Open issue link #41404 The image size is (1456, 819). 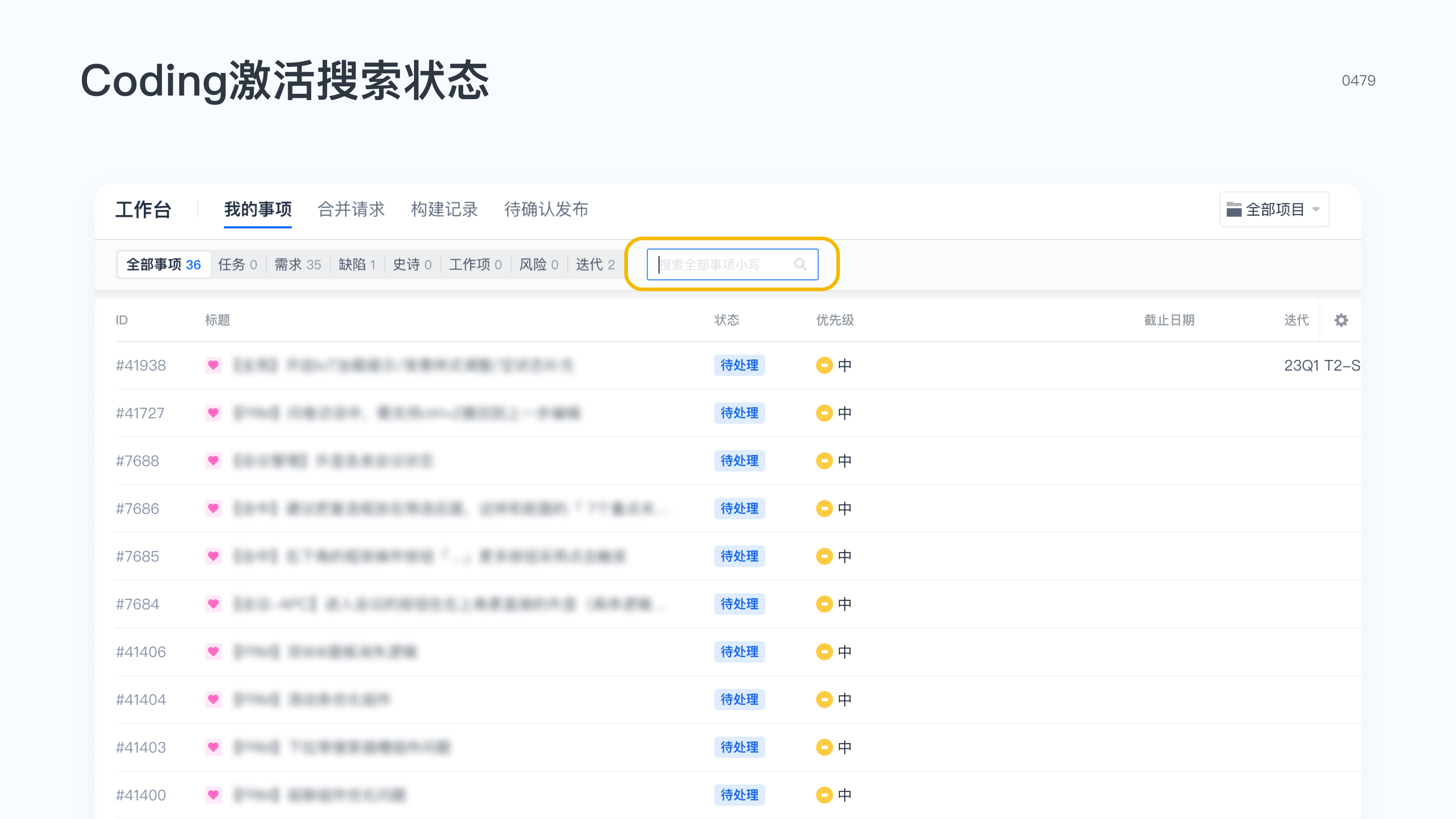[x=141, y=700]
